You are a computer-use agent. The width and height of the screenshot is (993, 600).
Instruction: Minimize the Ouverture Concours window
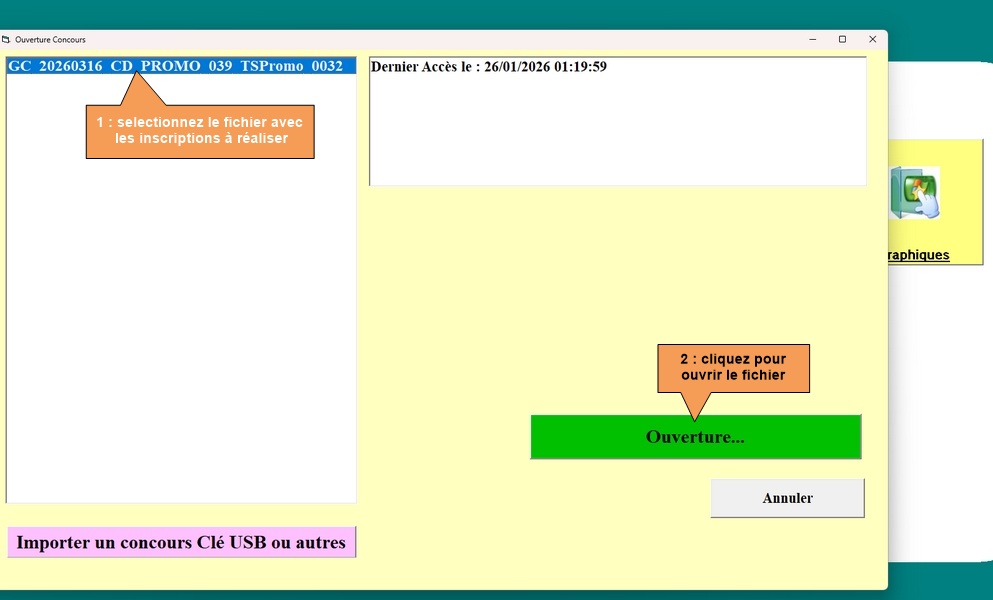pos(811,39)
